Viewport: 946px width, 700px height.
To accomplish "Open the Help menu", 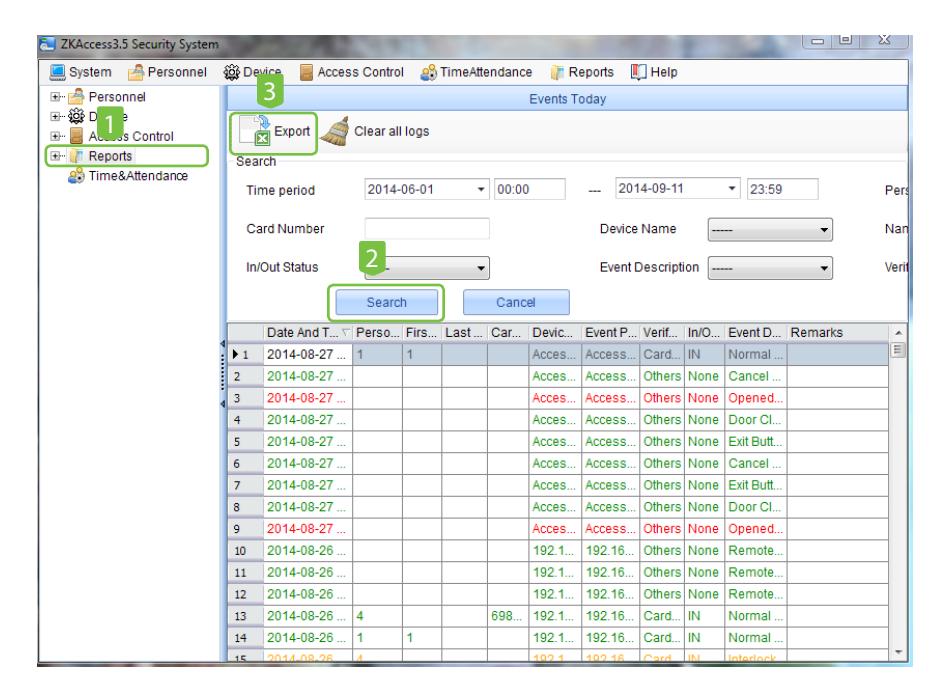I will click(654, 72).
